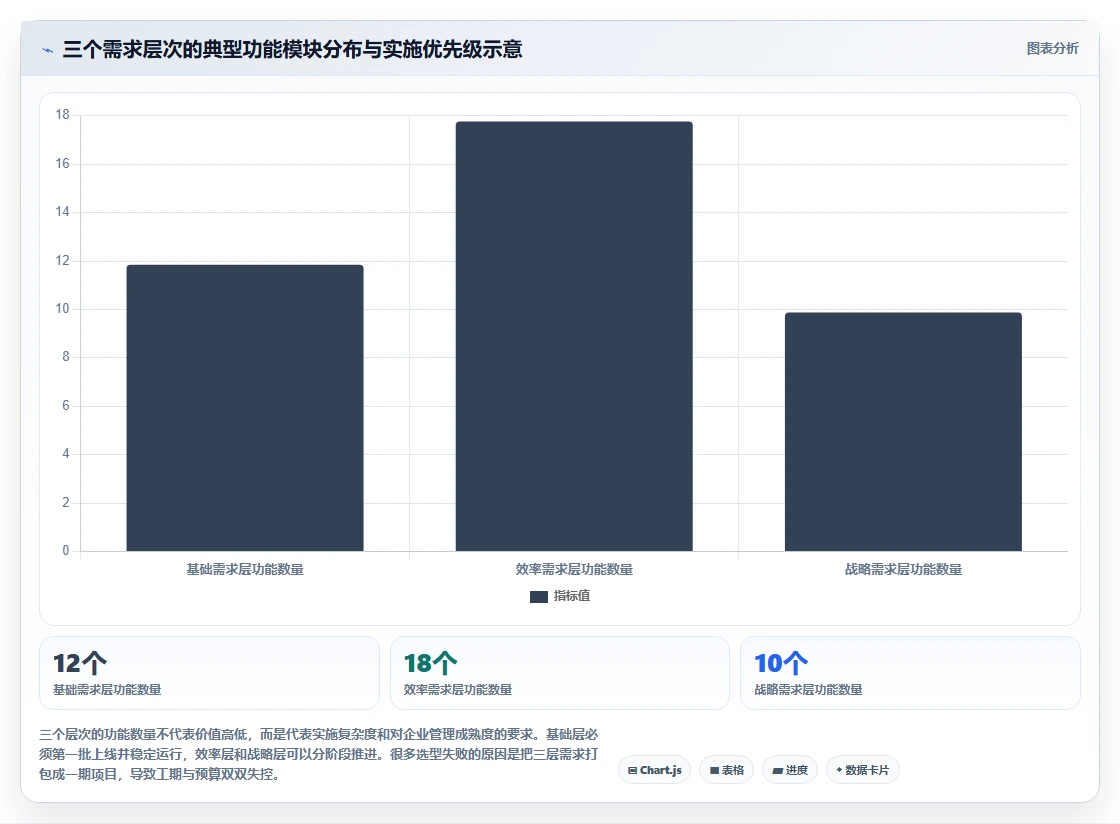Select the 战略需求层功能数量 bar in the chart

[x=903, y=431]
